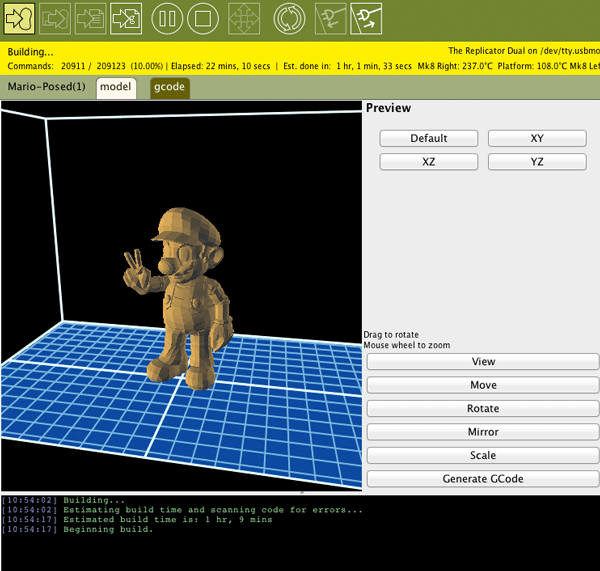Viewport: 600px width, 571px height.
Task: Click the Move mode button
Action: click(x=483, y=385)
